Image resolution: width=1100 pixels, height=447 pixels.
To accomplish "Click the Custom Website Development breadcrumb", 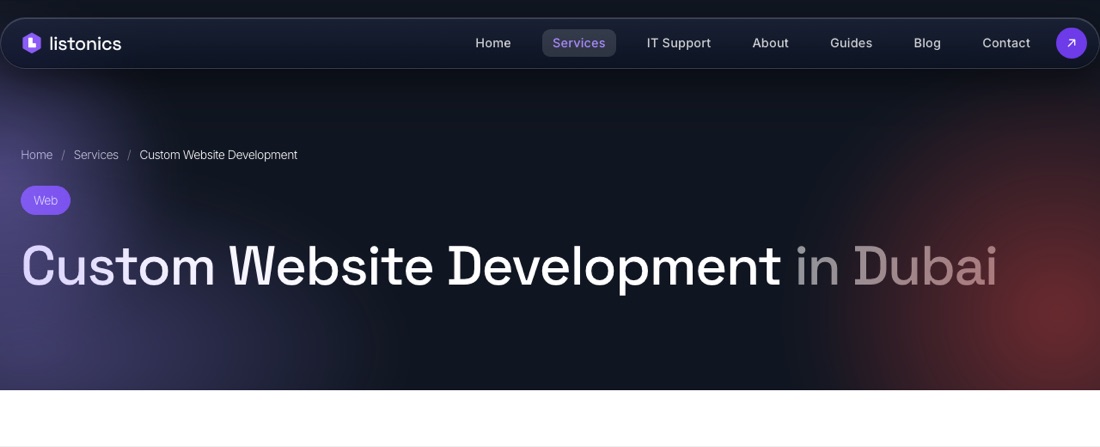I will (218, 155).
